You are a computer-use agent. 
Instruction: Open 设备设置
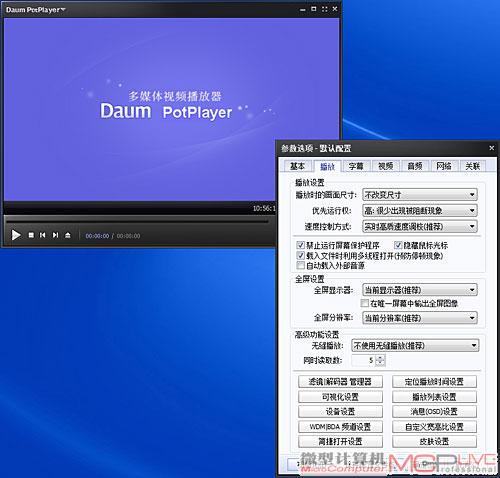pyautogui.click(x=340, y=412)
